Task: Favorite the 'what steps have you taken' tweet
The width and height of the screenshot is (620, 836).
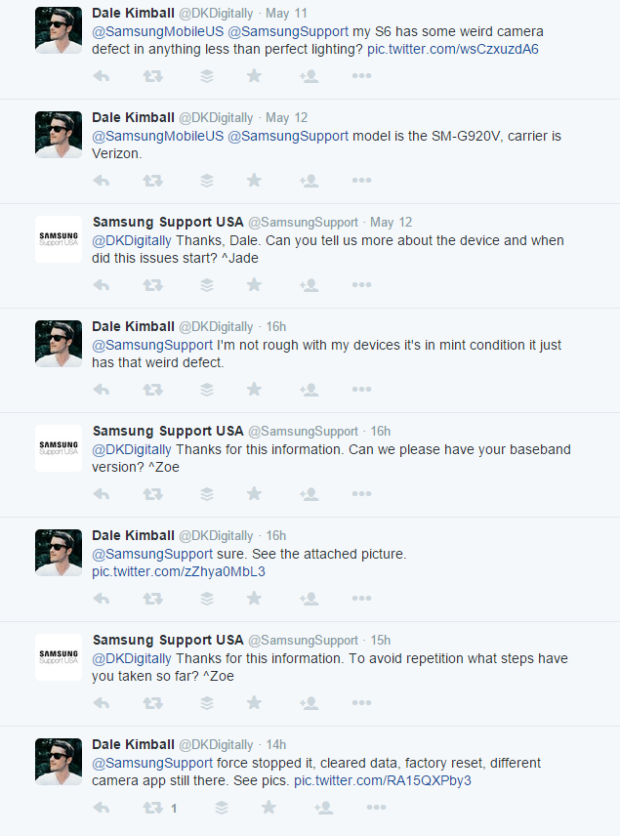Action: tap(254, 703)
